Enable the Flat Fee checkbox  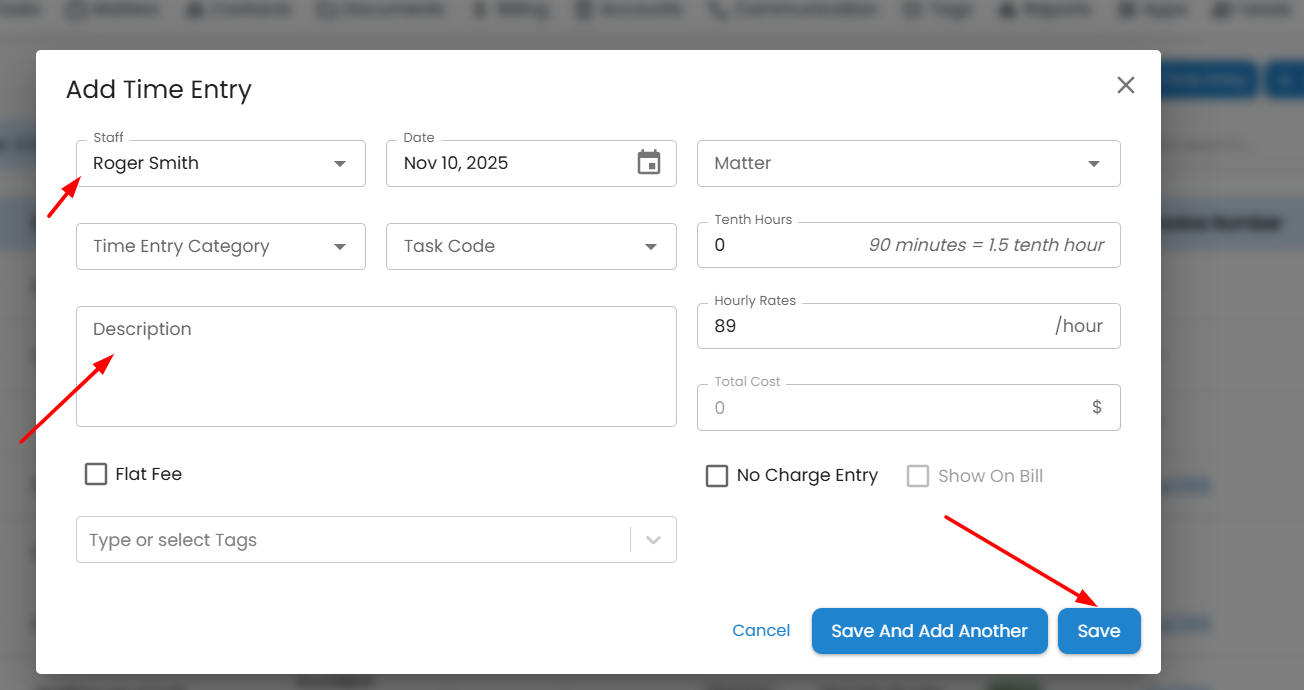click(x=96, y=474)
